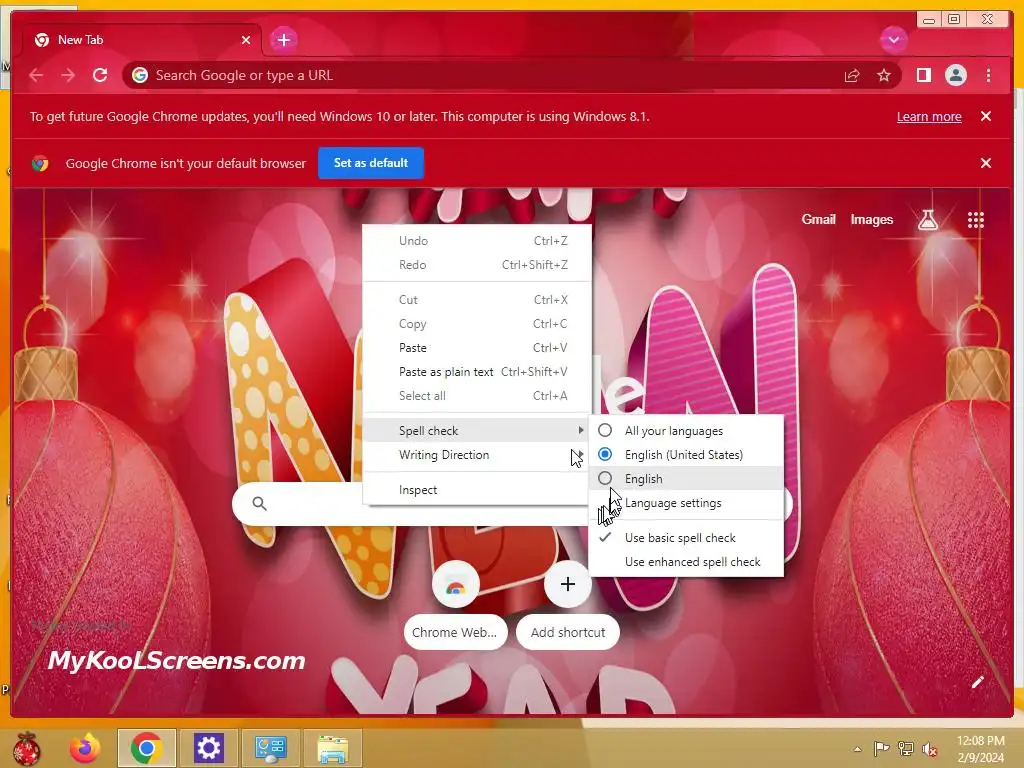Open Search Labs flask icon
The width and height of the screenshot is (1024, 768).
tap(927, 220)
